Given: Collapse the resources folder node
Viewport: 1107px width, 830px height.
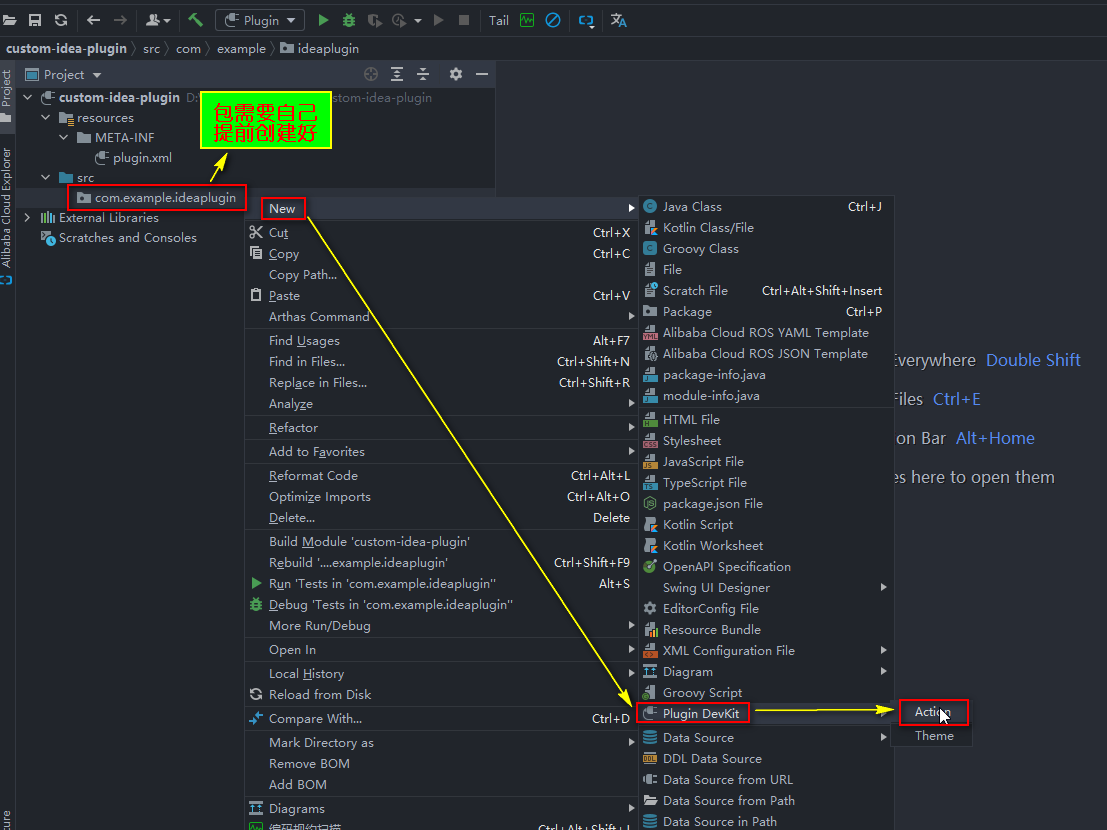Looking at the screenshot, I should pos(45,117).
